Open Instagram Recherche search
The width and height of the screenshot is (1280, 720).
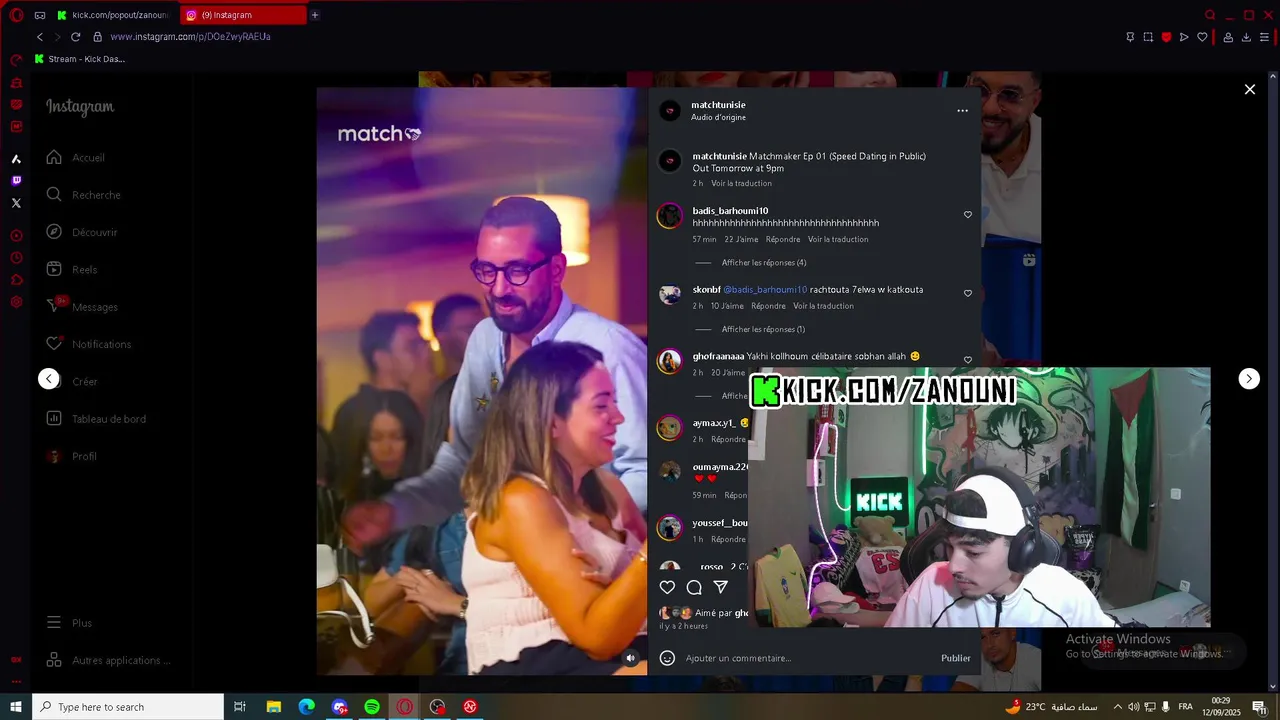coord(84,195)
